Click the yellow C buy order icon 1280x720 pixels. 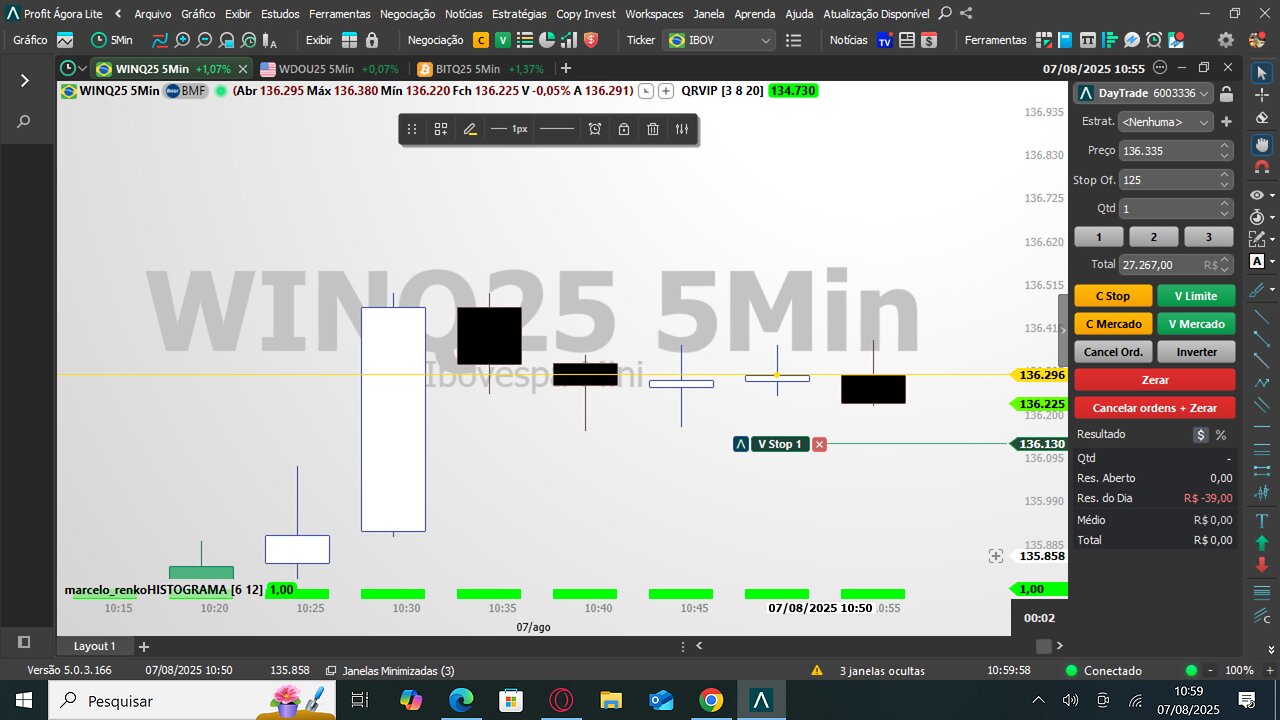[x=480, y=40]
